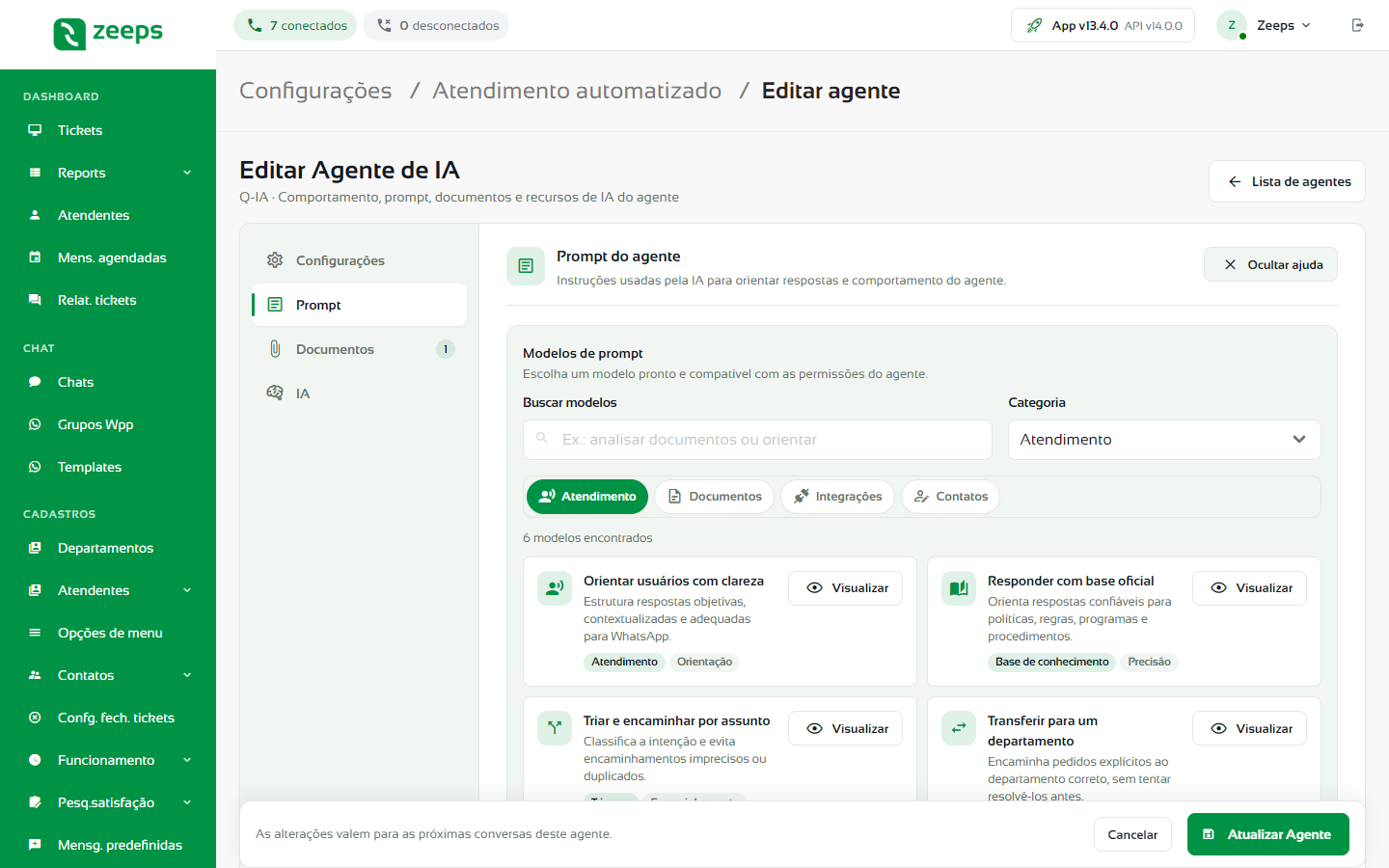Click Cancelar button

(x=1132, y=834)
